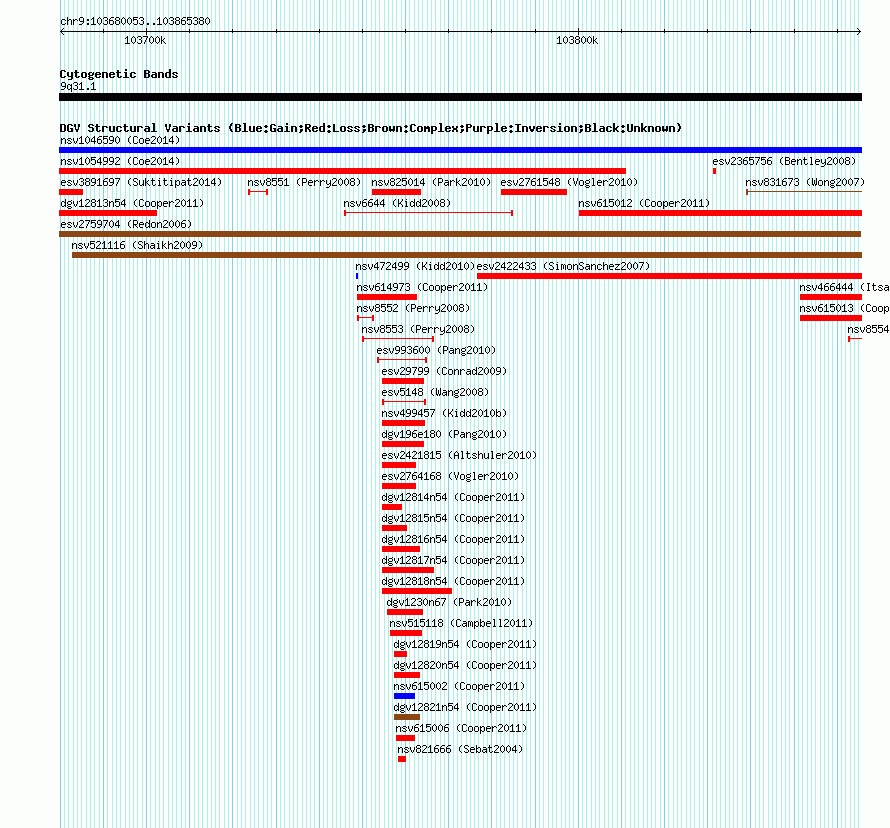Click nsv515118 (Campbell2011) label

(x=461, y=623)
